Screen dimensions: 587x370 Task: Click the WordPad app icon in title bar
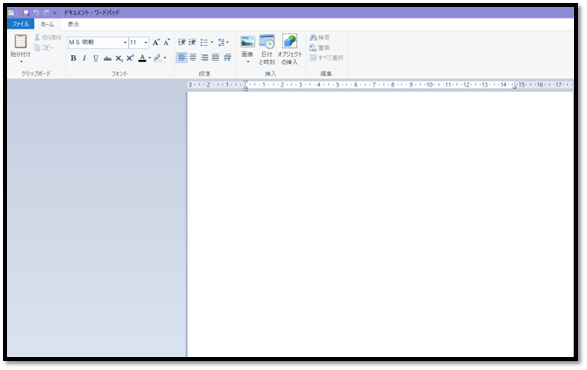12,13
